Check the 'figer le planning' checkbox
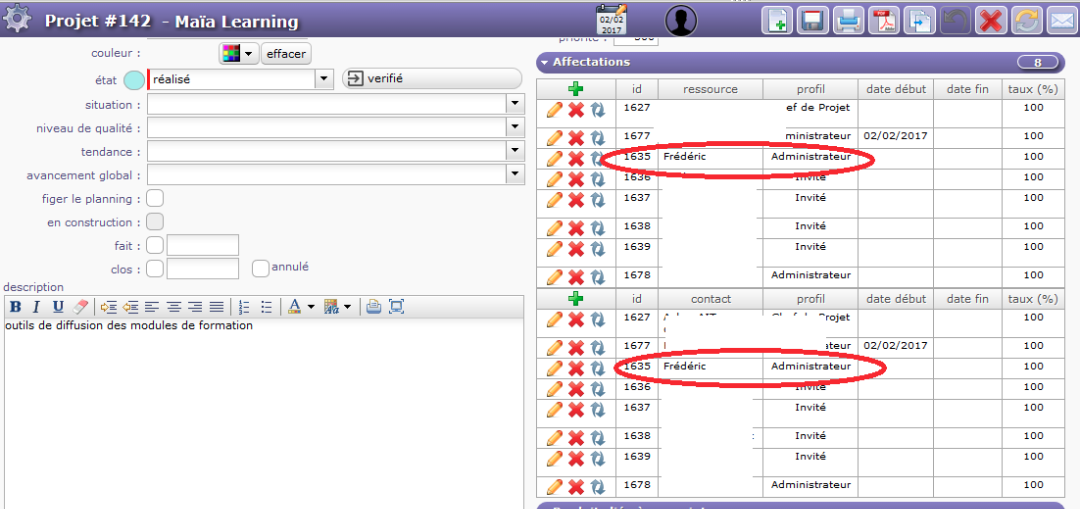The width and height of the screenshot is (1080, 509). coord(155,199)
